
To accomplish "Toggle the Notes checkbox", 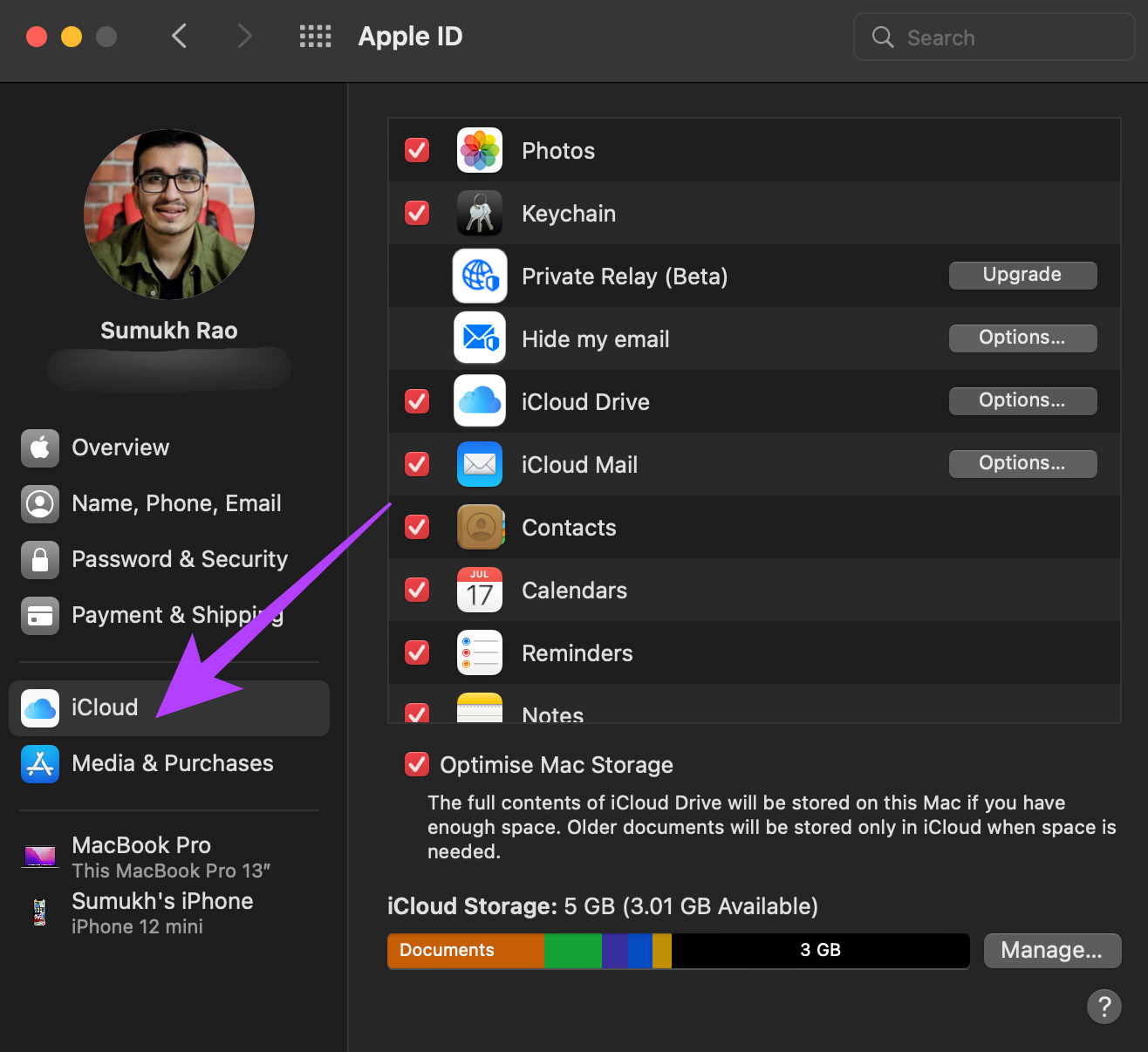I will 417,713.
